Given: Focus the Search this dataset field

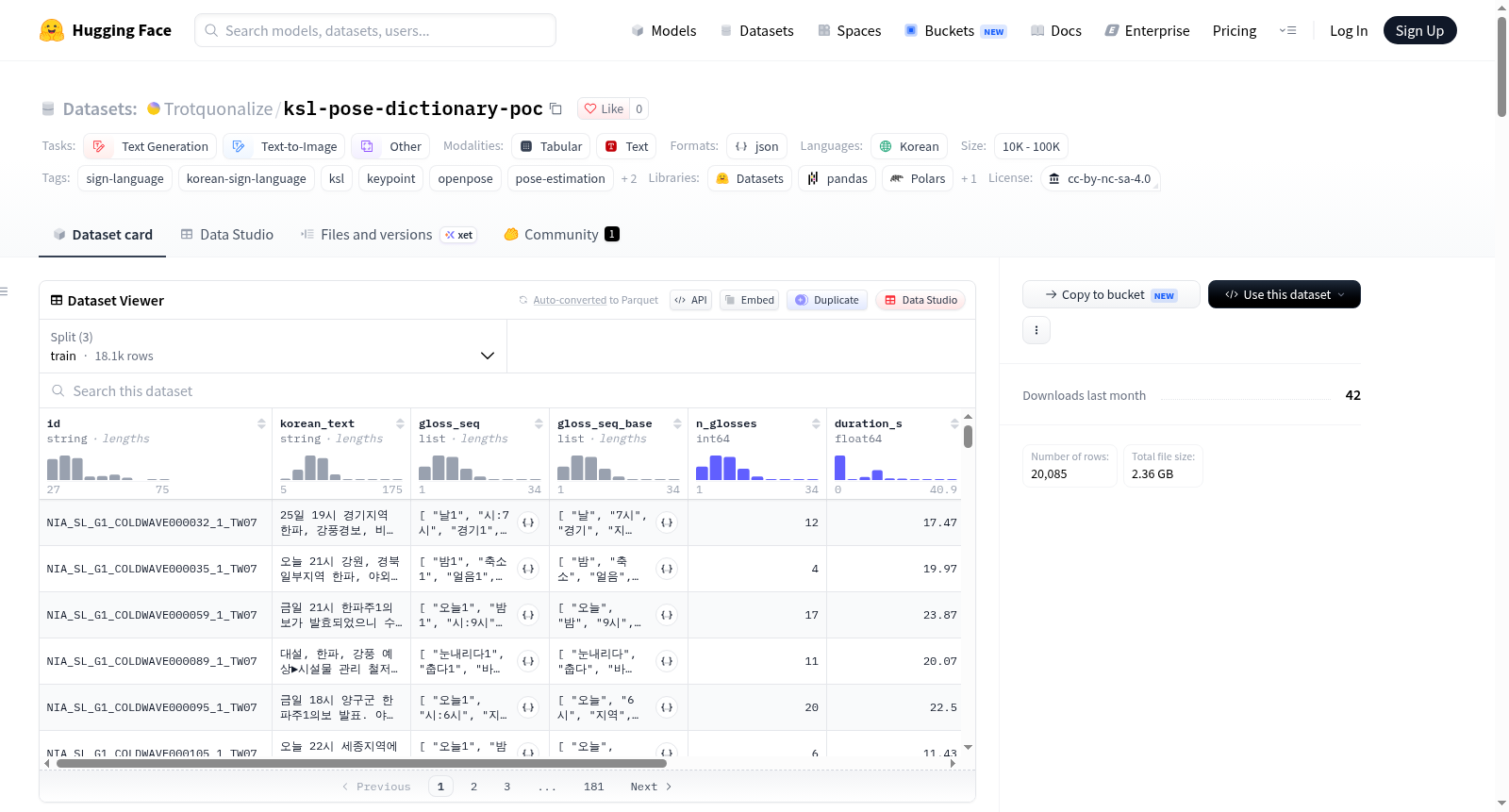Looking at the screenshot, I should [507, 391].
